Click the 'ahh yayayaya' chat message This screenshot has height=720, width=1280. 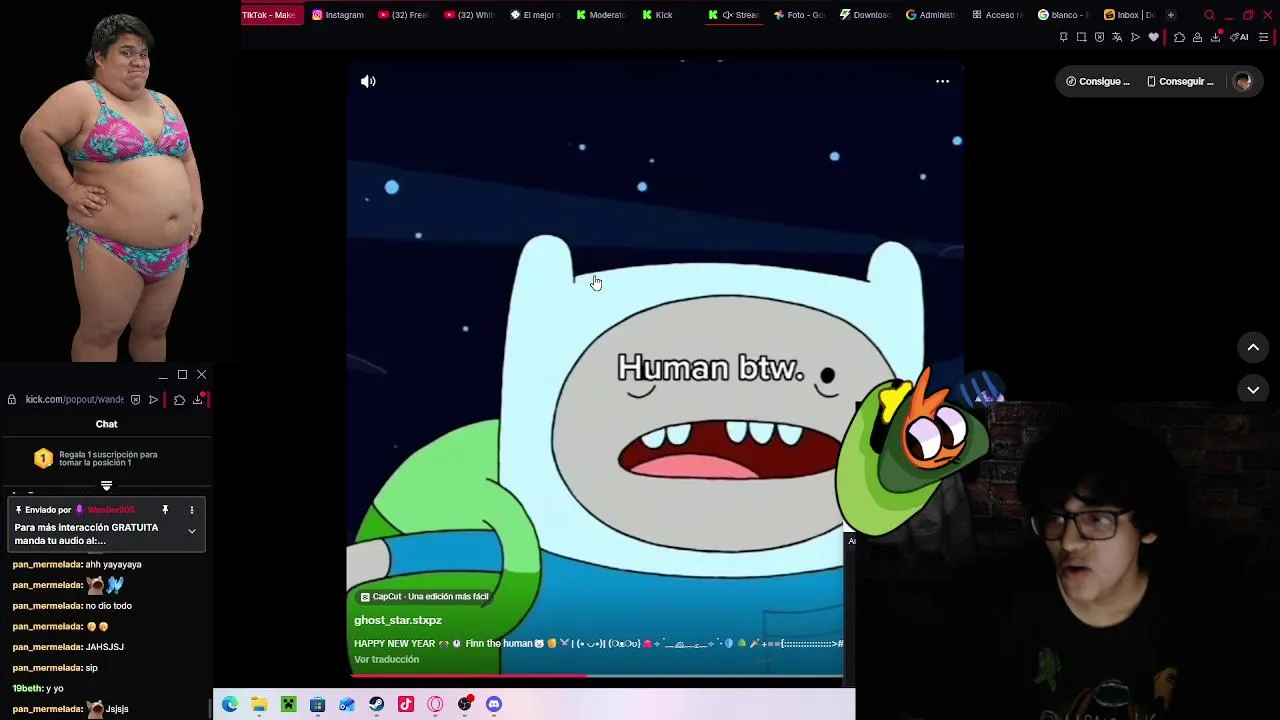pos(113,565)
